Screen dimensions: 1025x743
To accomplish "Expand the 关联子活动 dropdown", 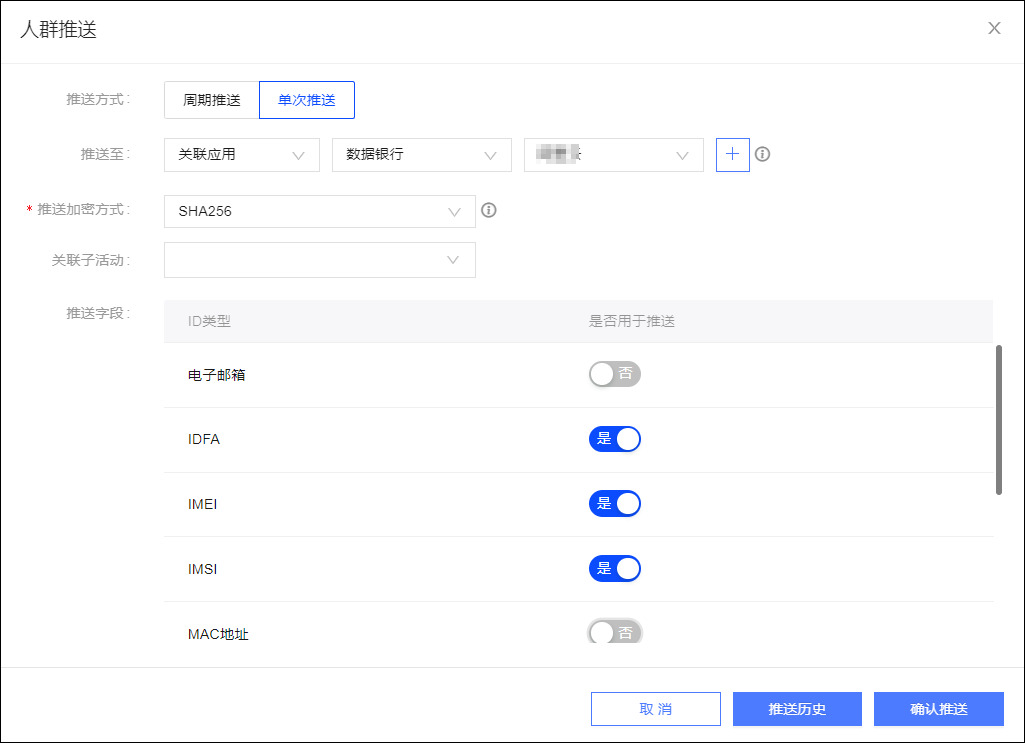I will tap(320, 260).
